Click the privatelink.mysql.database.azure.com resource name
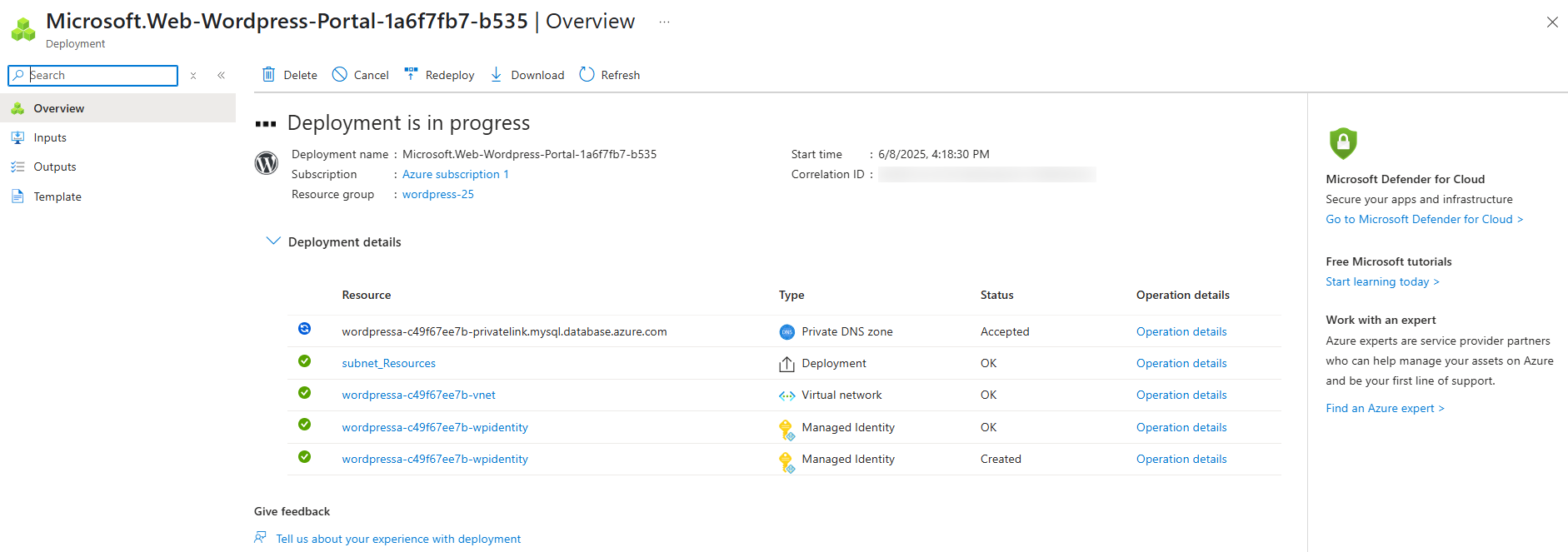1568x552 pixels. coord(504,331)
